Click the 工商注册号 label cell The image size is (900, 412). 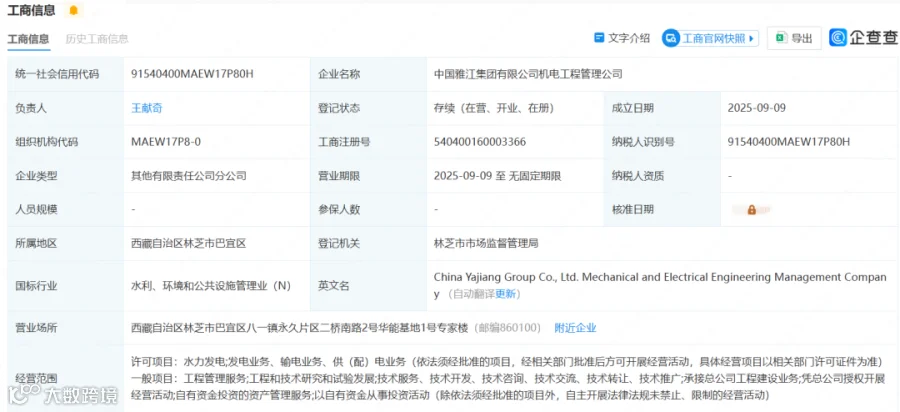click(x=368, y=142)
